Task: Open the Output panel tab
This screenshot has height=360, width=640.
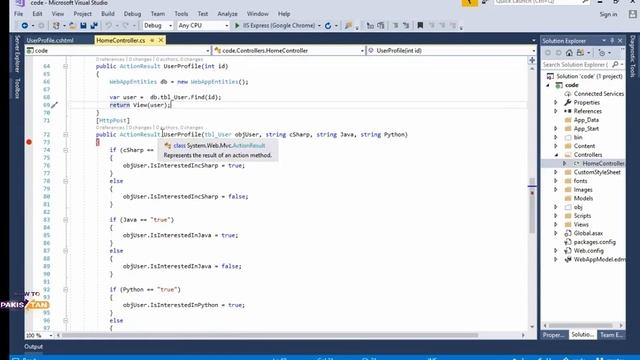Action: [33, 347]
